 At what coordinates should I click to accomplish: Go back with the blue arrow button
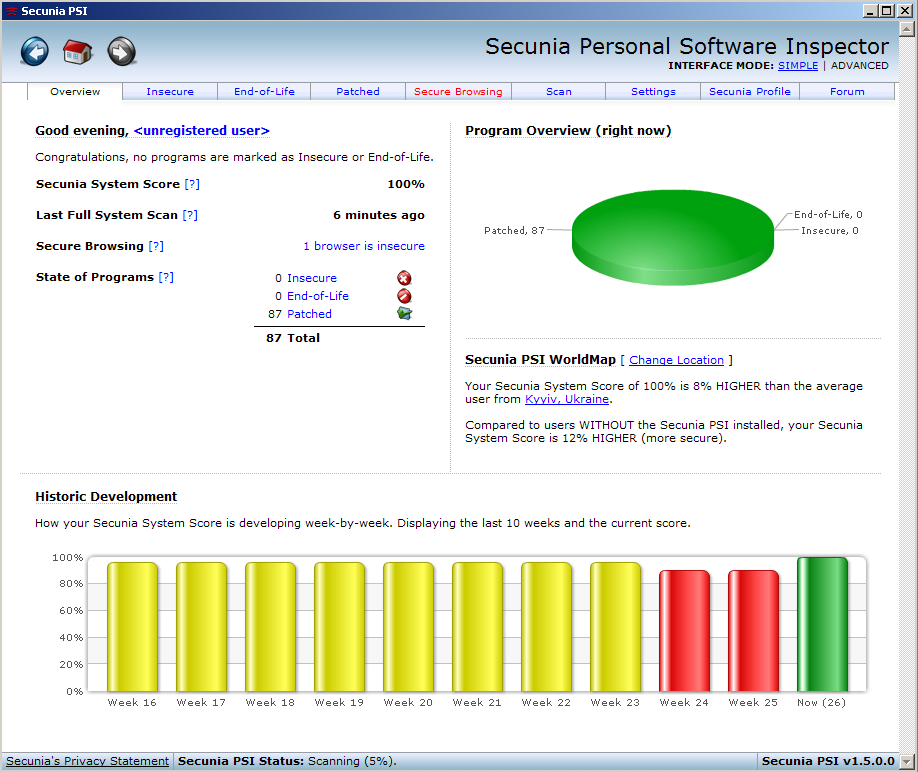(35, 52)
